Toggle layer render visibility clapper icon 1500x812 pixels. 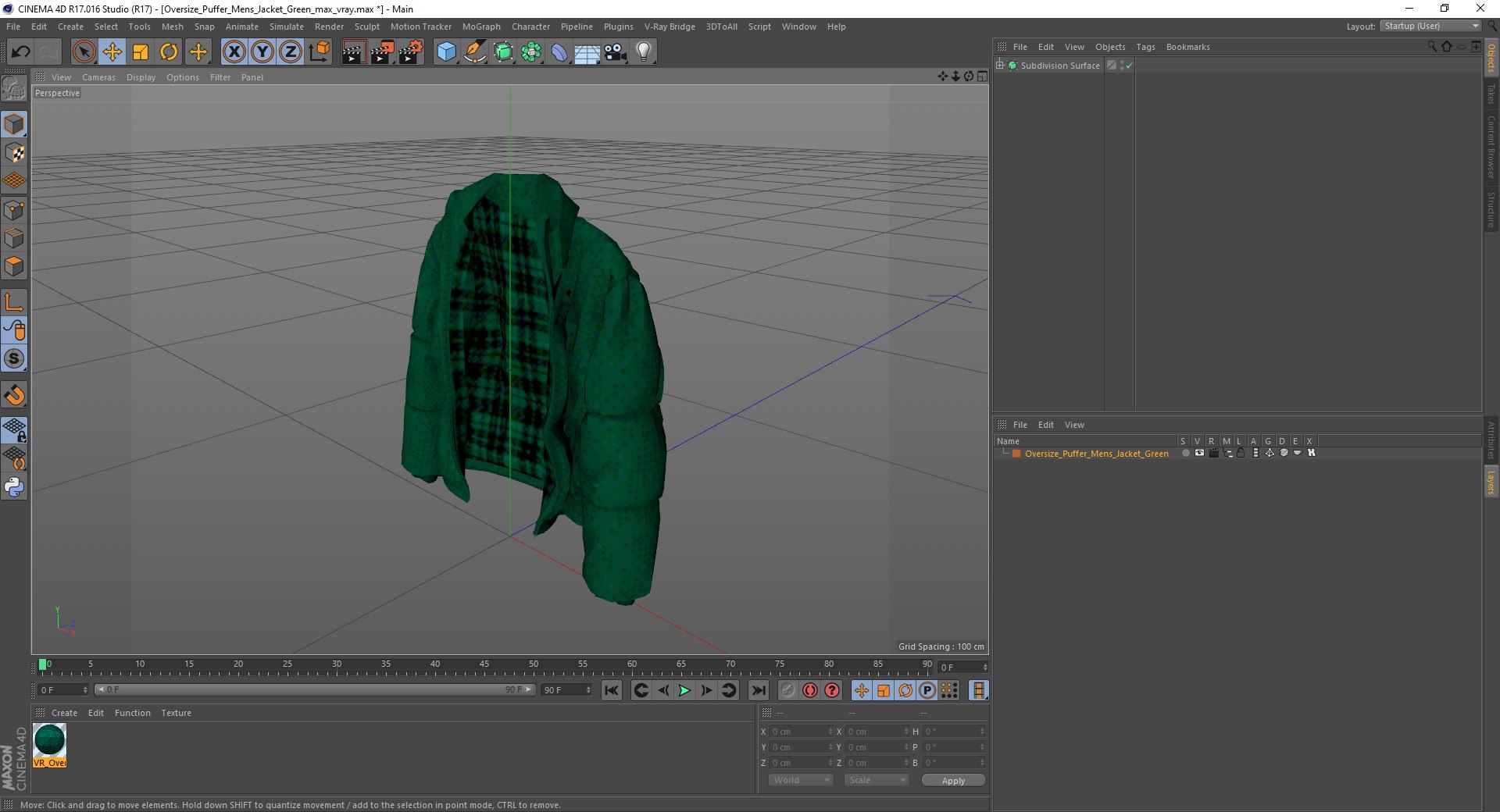click(1213, 453)
